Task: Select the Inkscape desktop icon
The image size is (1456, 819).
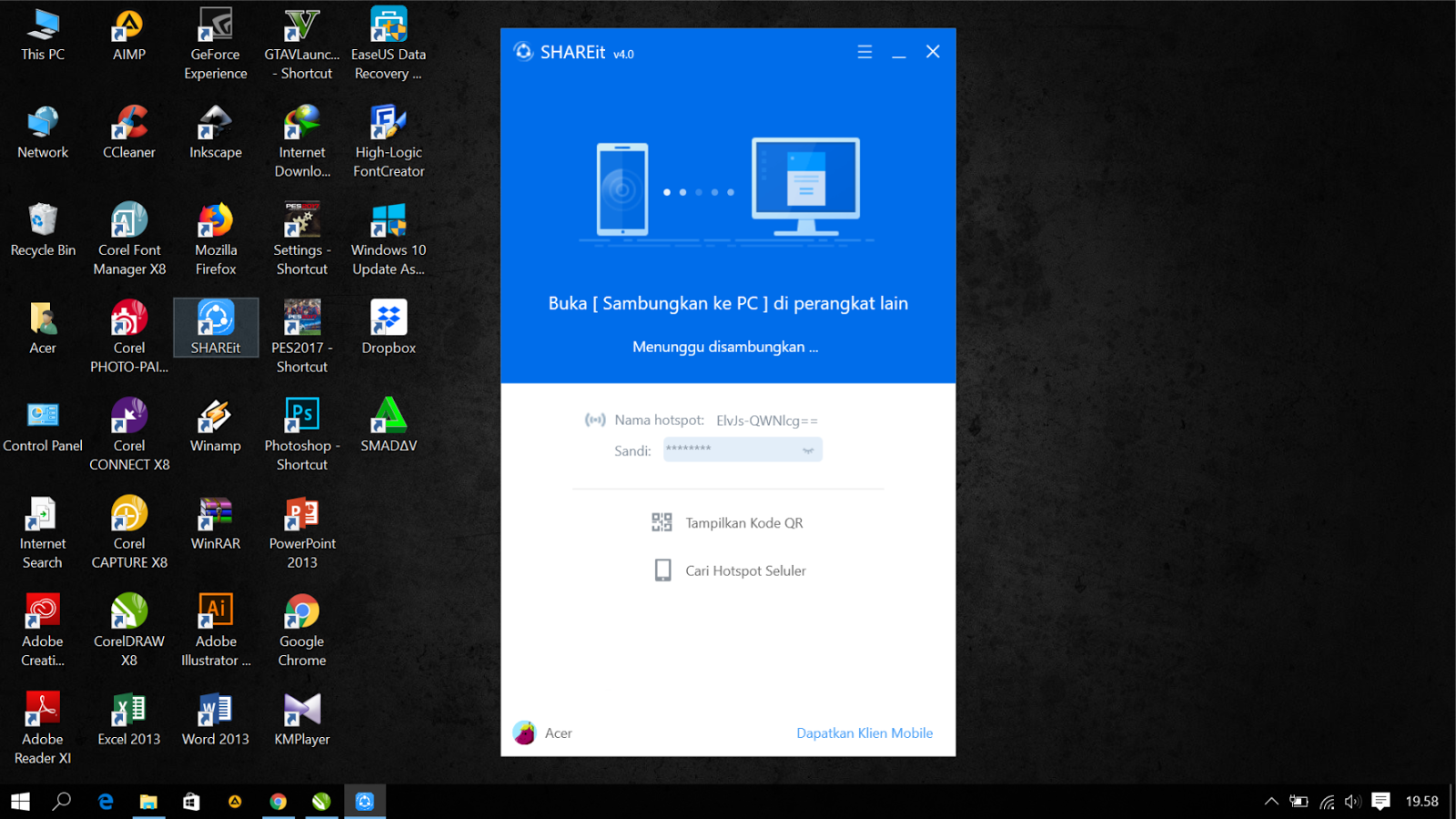Action: (216, 133)
